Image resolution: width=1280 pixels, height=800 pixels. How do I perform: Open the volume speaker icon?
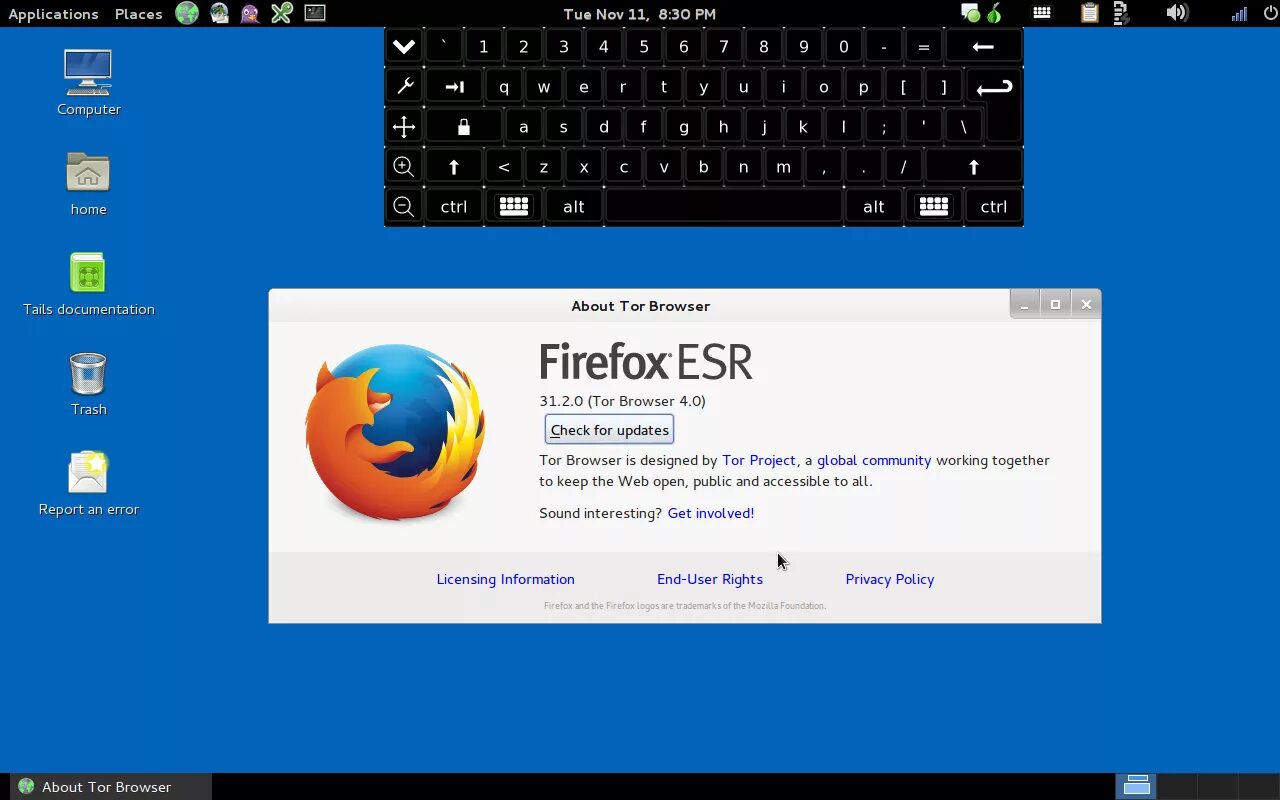(1177, 13)
